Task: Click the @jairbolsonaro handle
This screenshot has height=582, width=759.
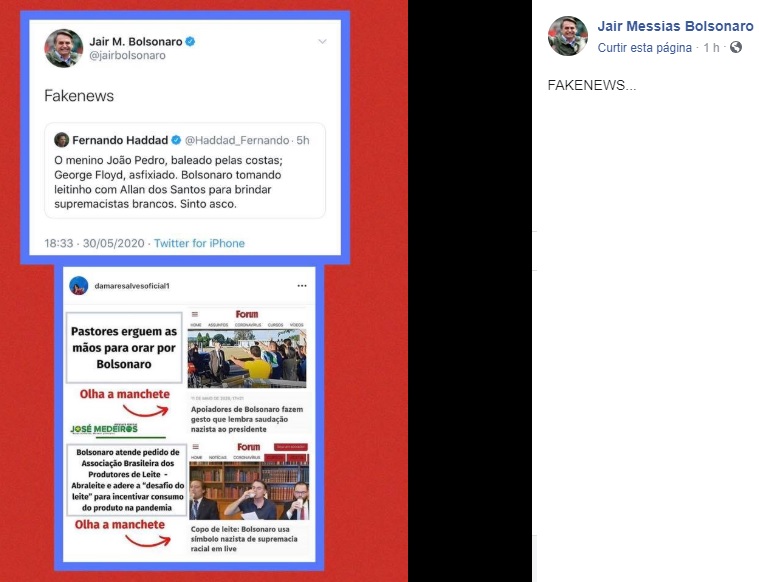Action: [x=127, y=55]
